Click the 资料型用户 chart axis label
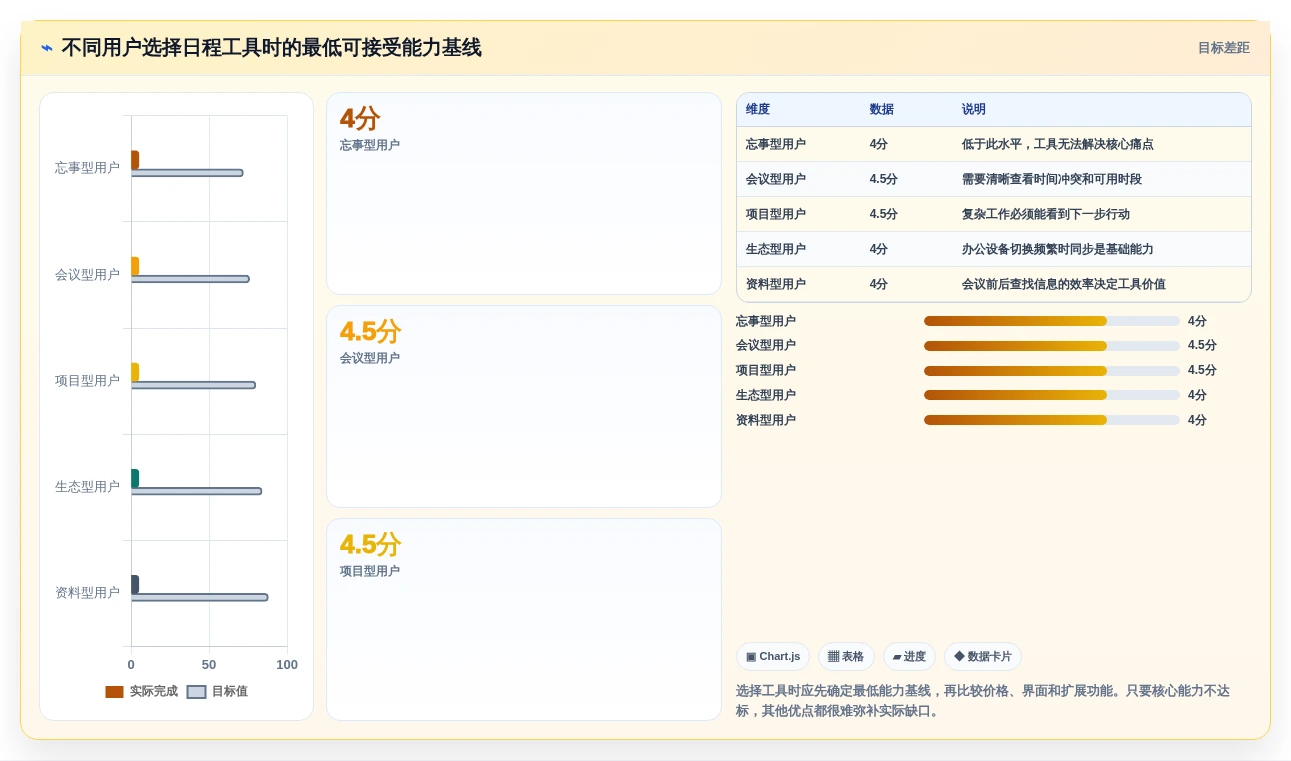This screenshot has width=1291, height=761. tap(87, 593)
